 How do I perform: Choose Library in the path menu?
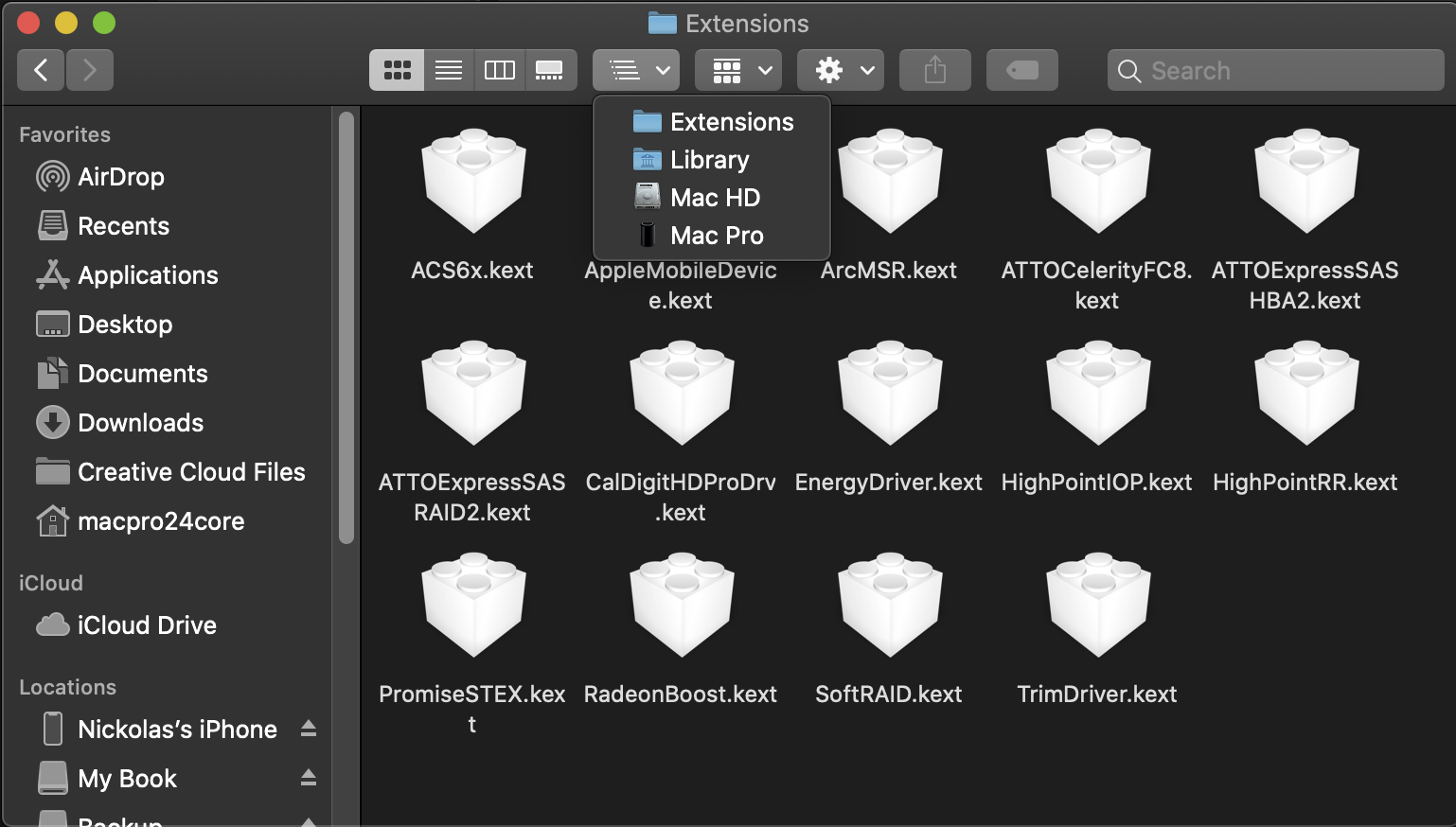[x=712, y=160]
